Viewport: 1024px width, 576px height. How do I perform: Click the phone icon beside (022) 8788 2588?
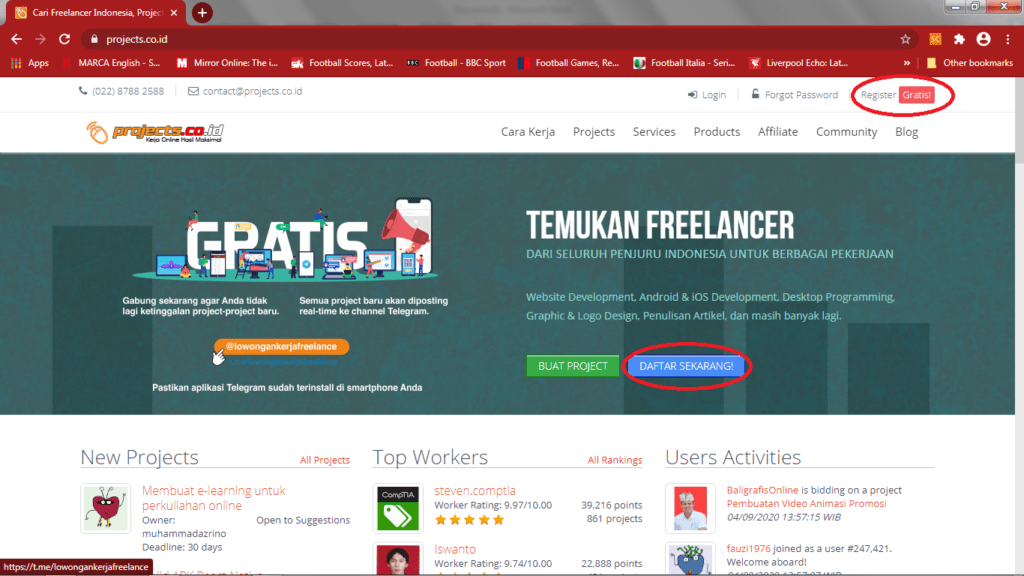pyautogui.click(x=84, y=91)
